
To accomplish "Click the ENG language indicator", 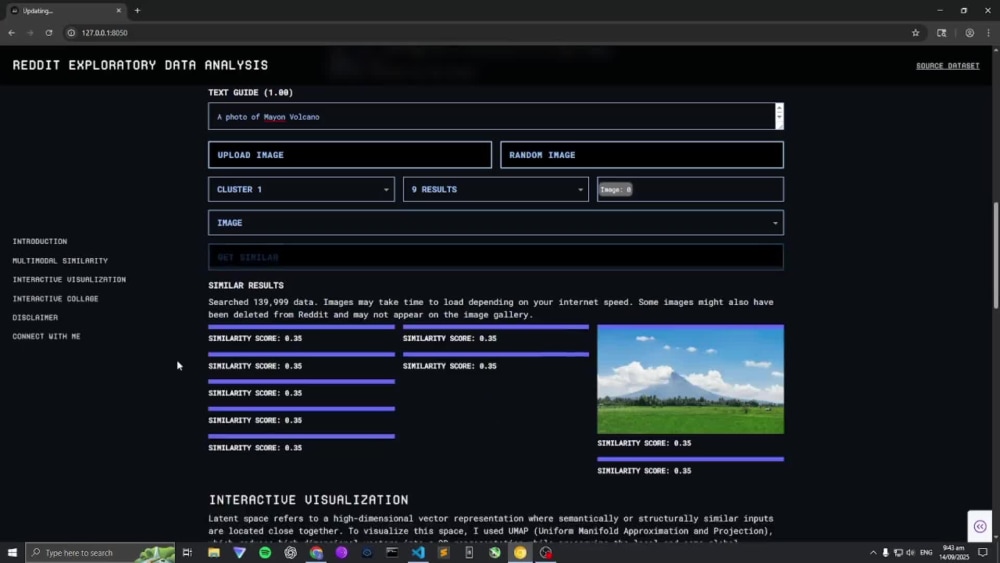I will click(926, 552).
